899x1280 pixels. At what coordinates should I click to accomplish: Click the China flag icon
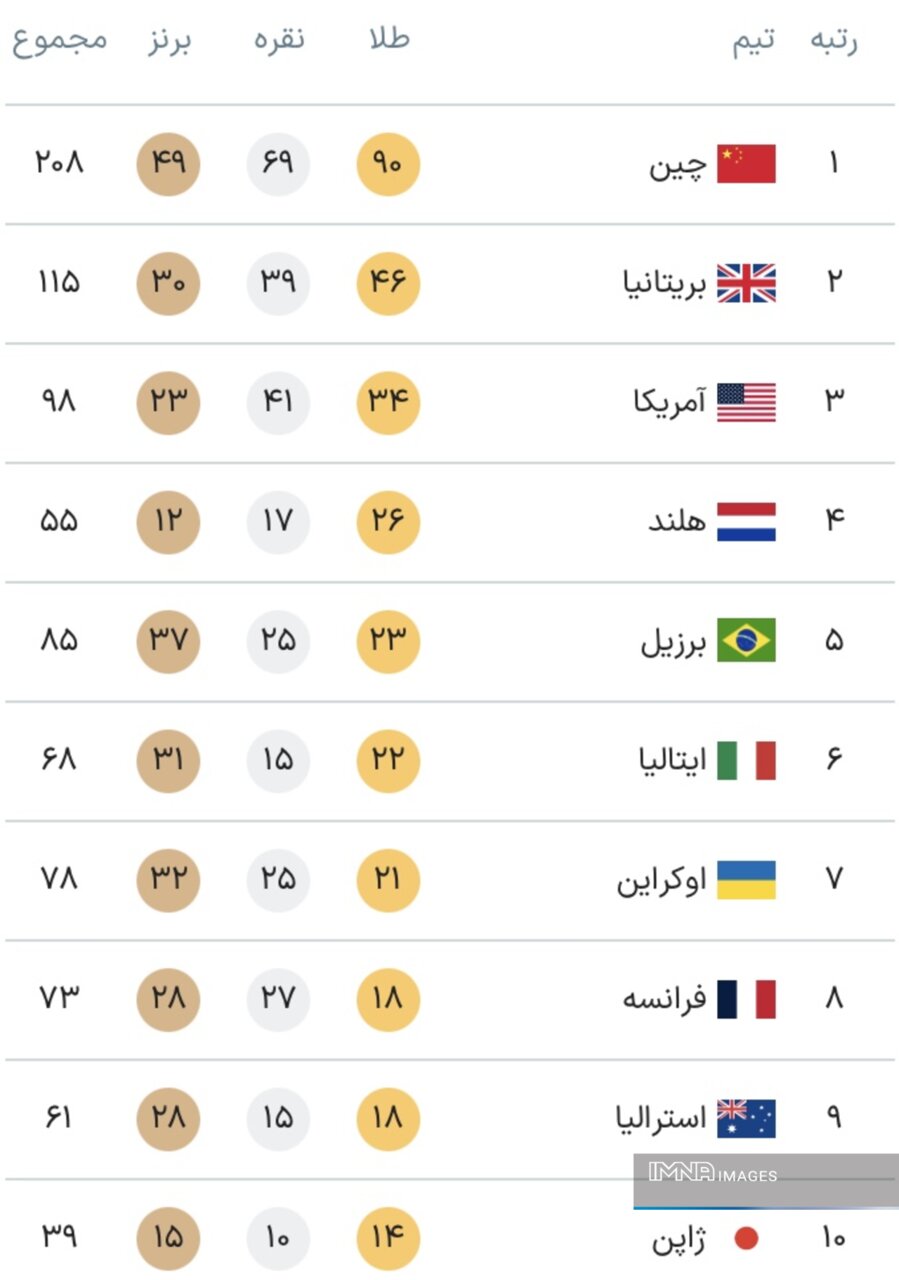(x=746, y=164)
